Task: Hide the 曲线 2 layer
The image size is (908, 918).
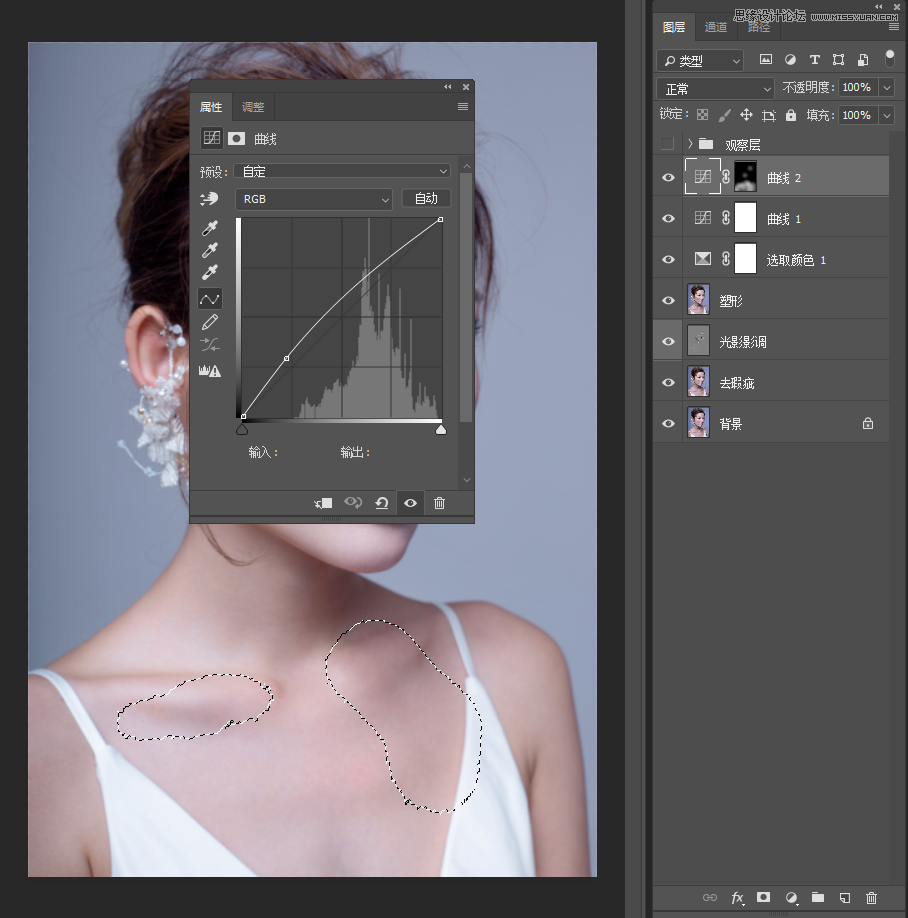Action: click(x=668, y=177)
